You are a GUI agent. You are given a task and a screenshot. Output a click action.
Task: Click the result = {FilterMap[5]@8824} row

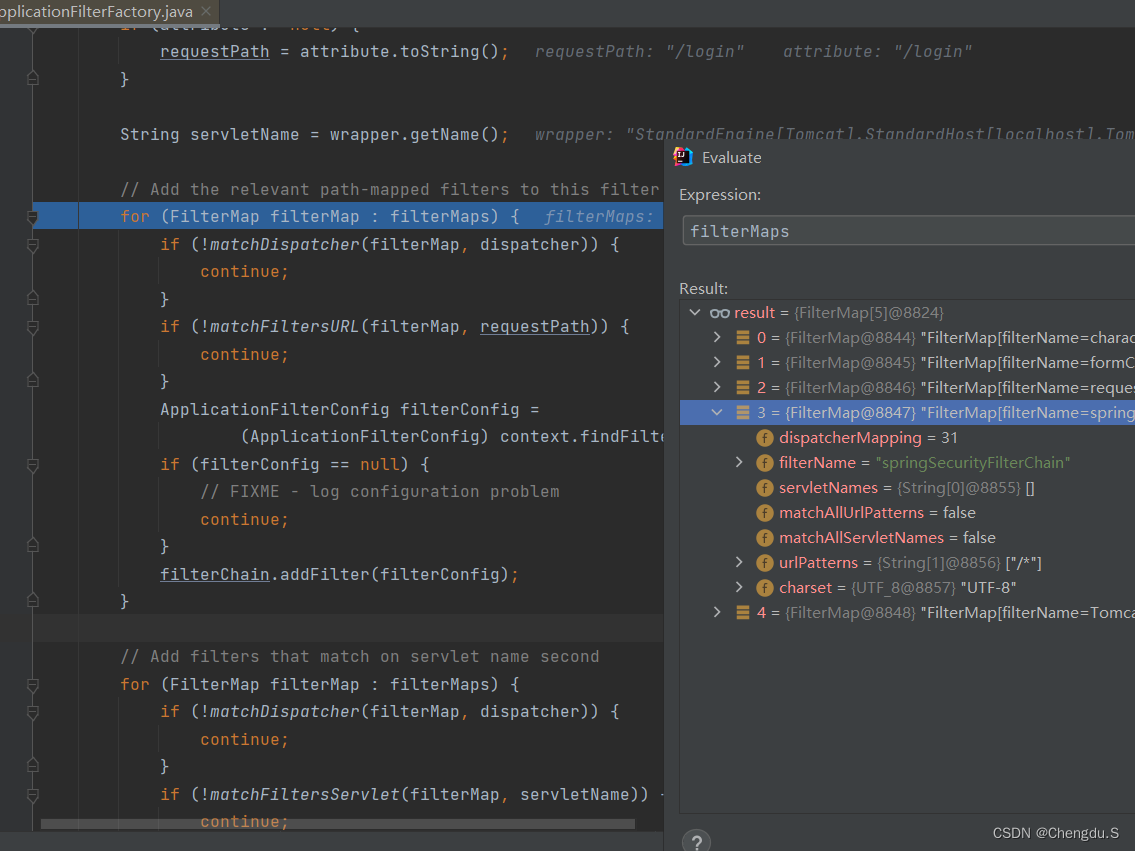908,313
